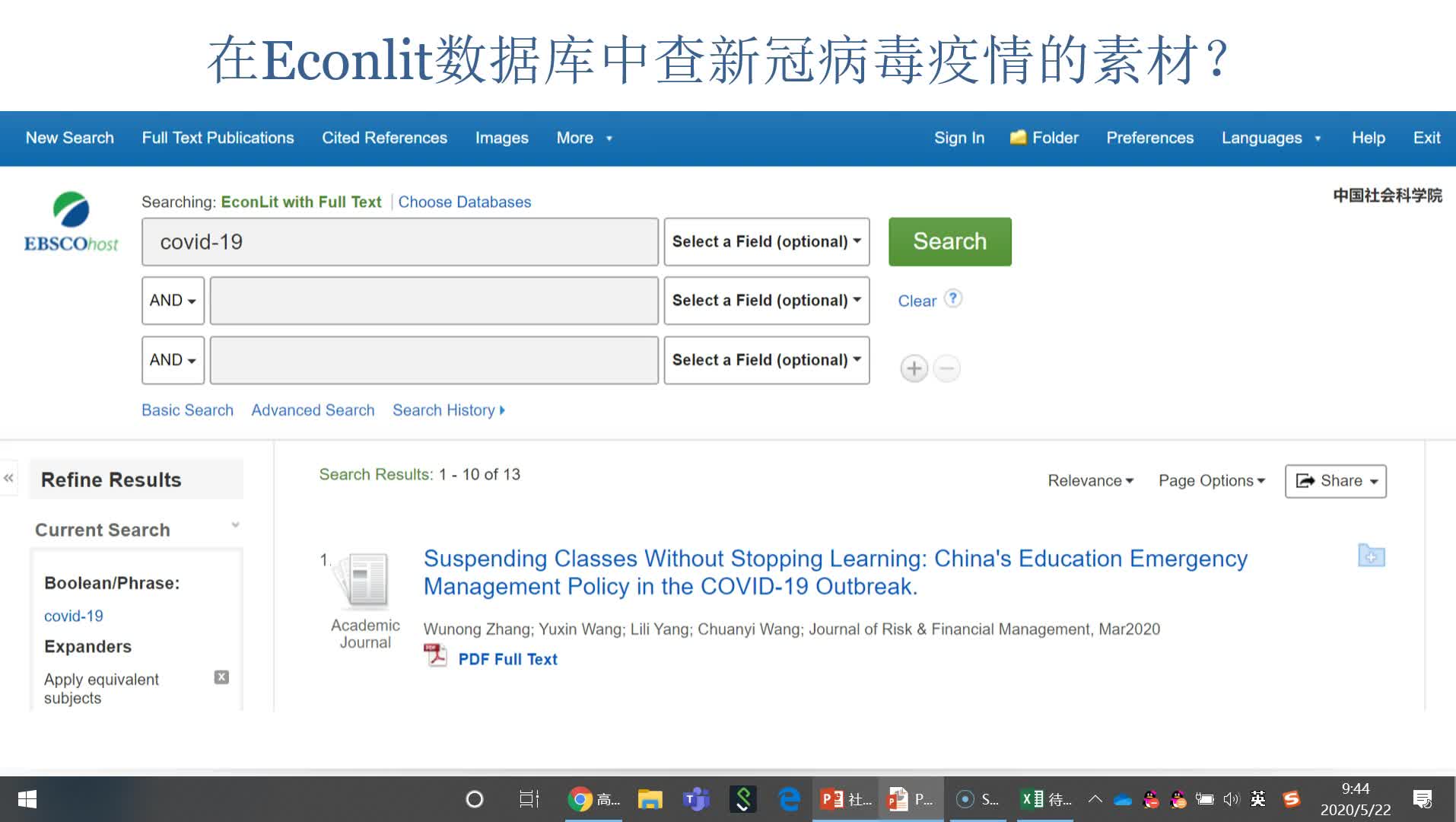Open Cited References
Screen dimensions: 1456x822
pos(384,138)
